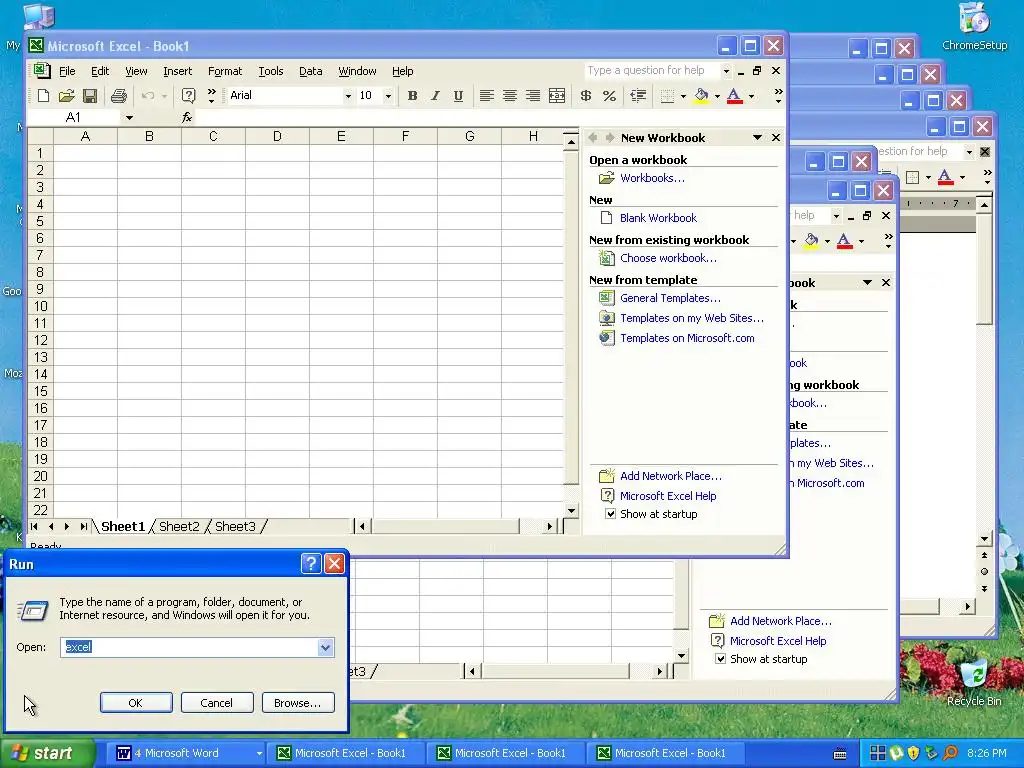Open the File menu

[67, 71]
